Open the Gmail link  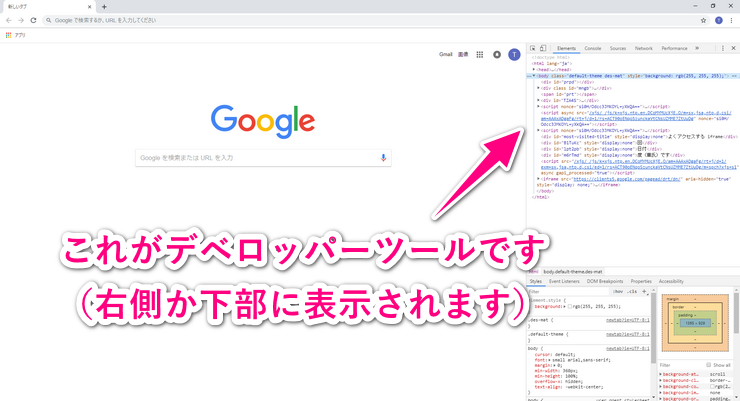(446, 55)
